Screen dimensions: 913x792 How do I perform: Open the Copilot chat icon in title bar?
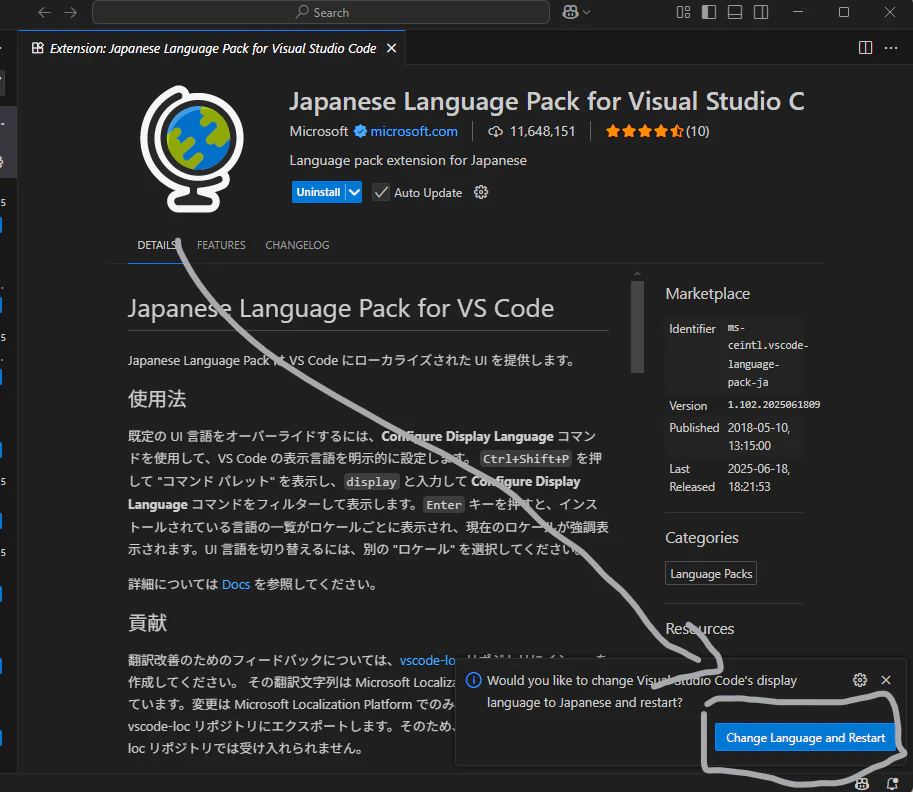click(x=569, y=12)
